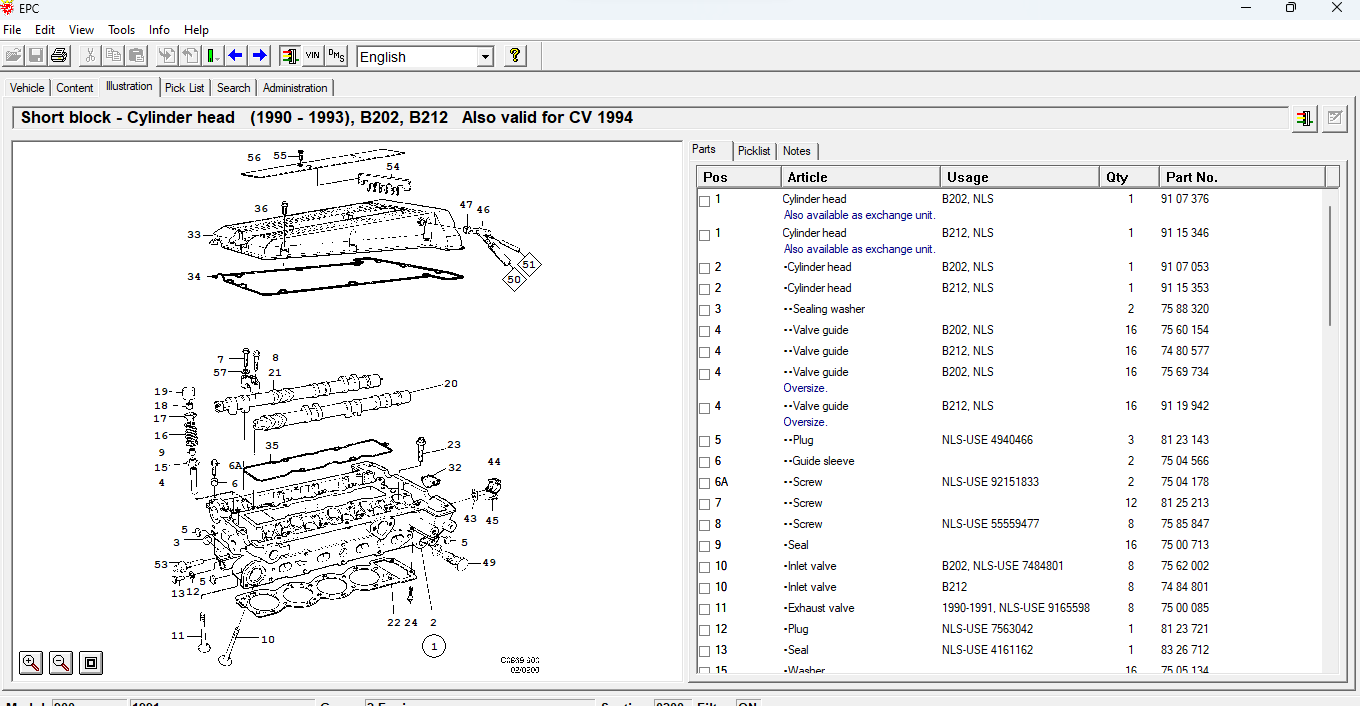
Task: Open the File menu
Action: [12, 30]
